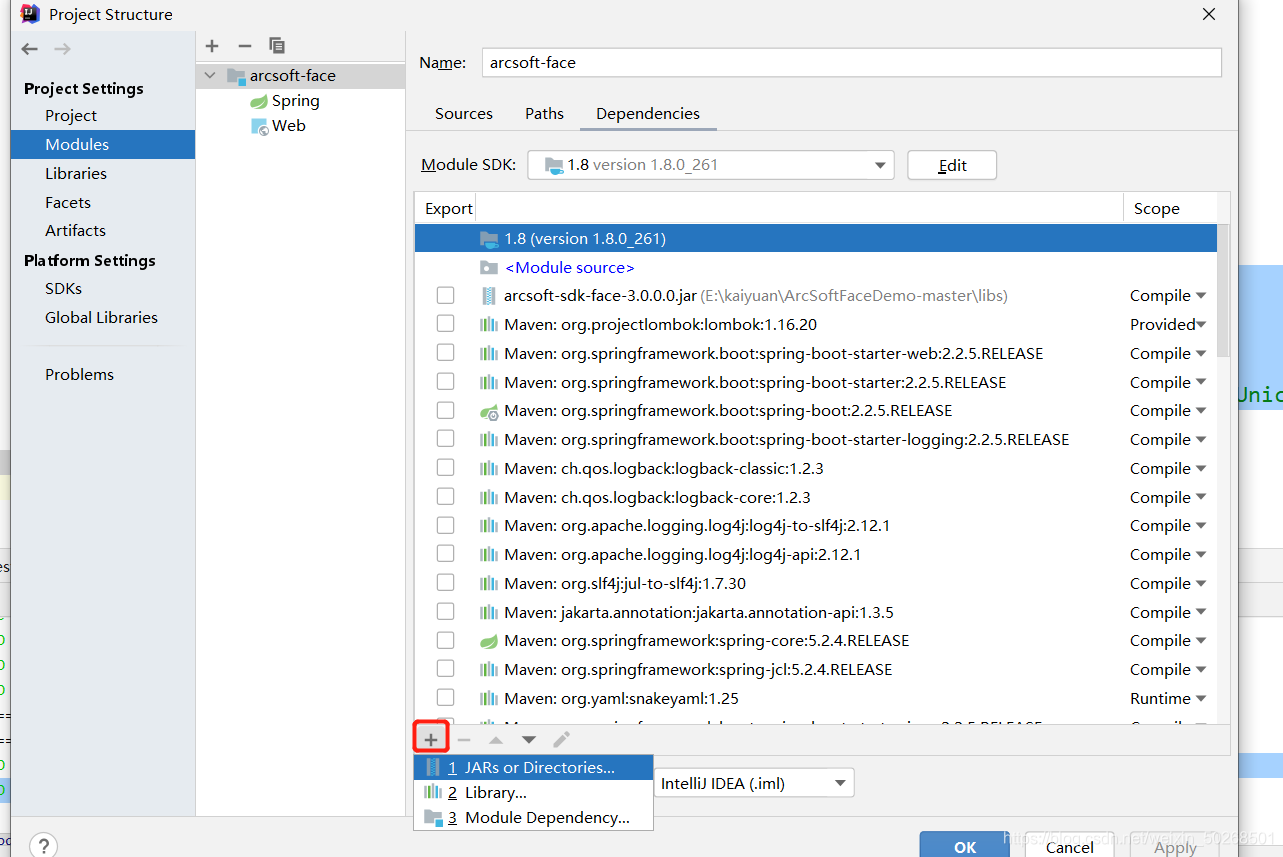
Task: Close the Project Structure dialog
Action: pos(1209,14)
